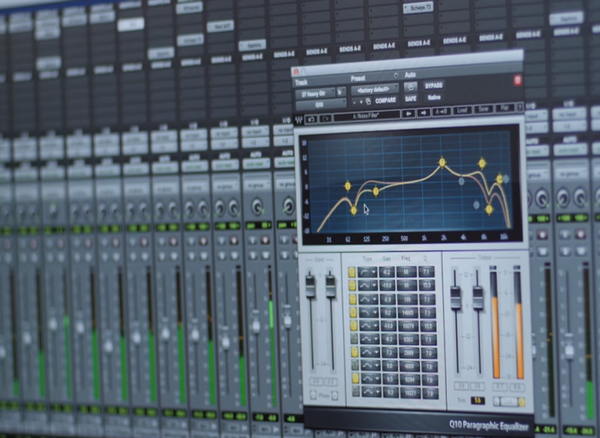600x438 pixels.
Task: Click the link switch at output section bottom
Action: (x=509, y=402)
